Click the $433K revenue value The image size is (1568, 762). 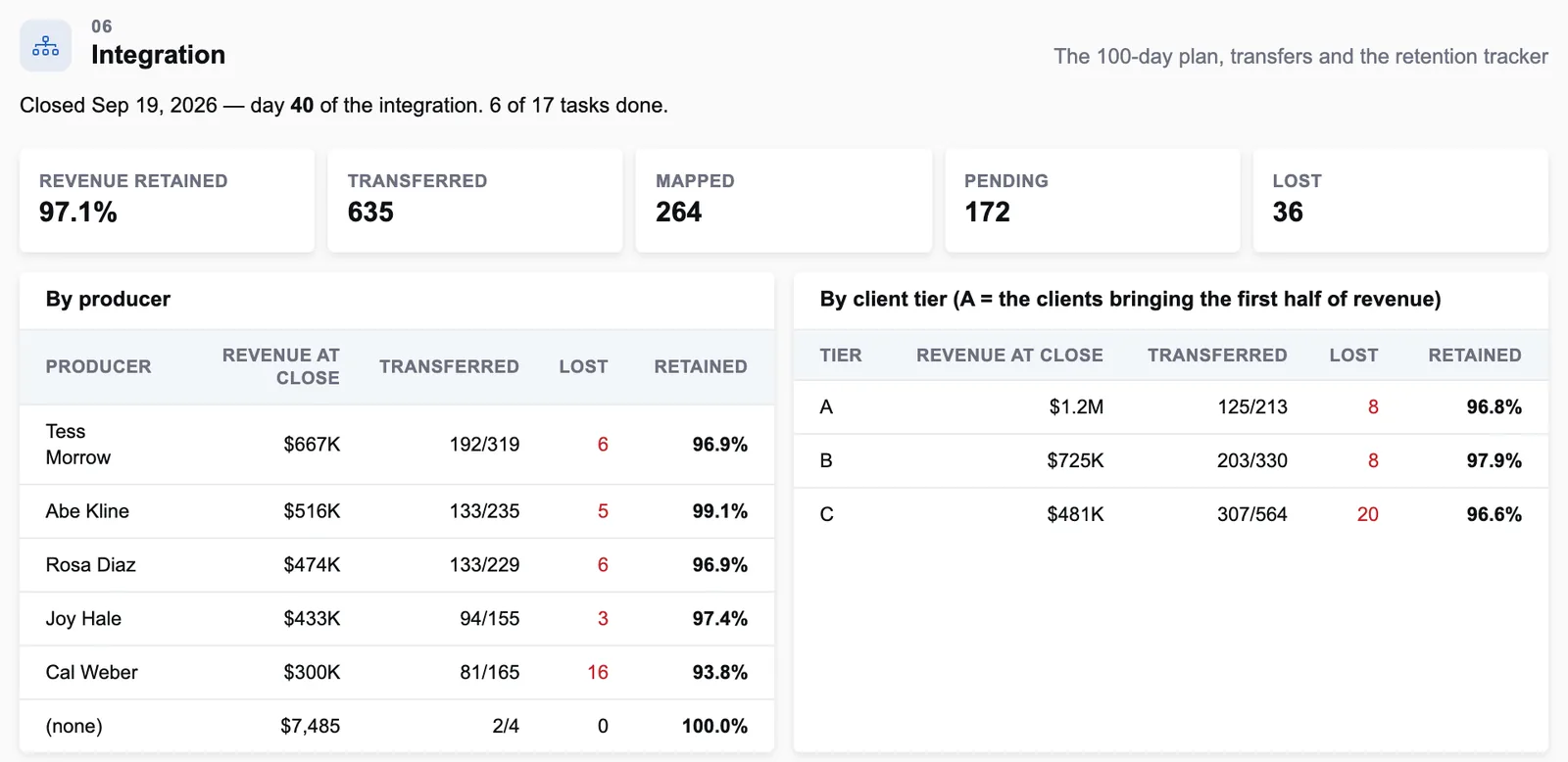click(312, 619)
